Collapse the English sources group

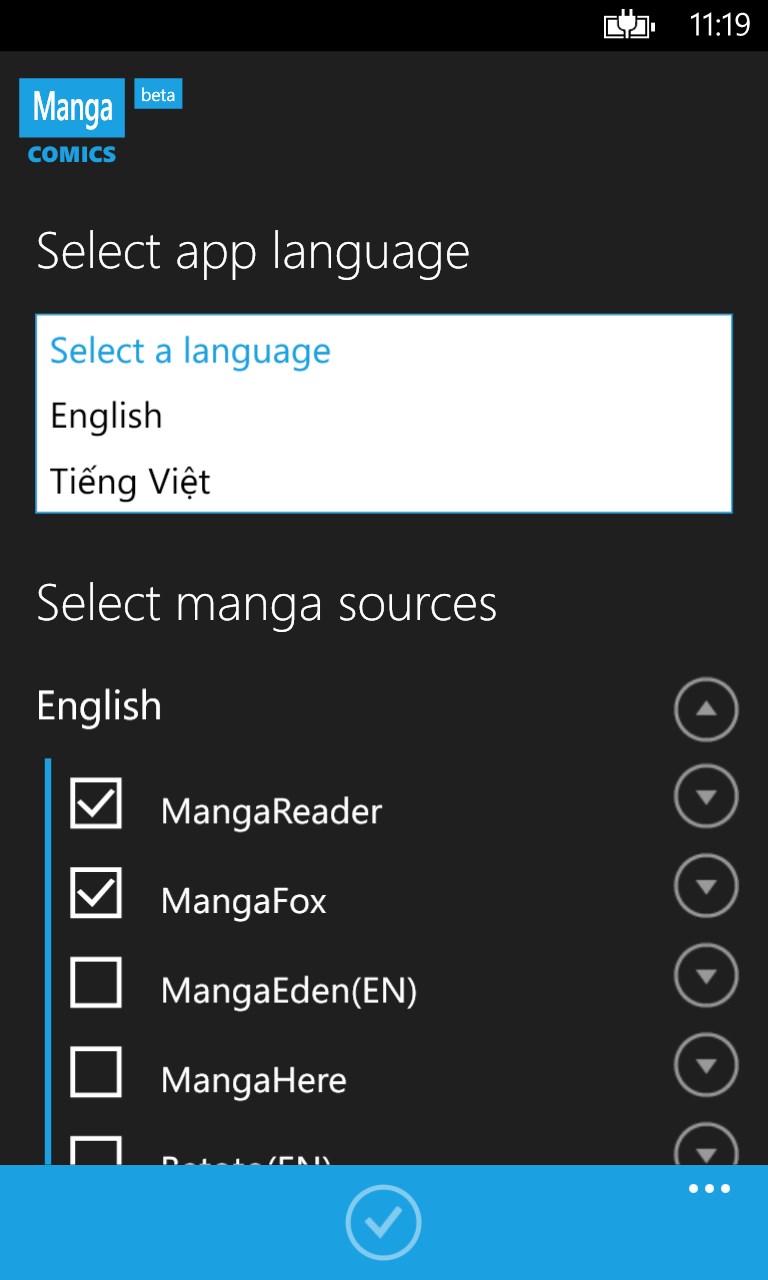(706, 709)
